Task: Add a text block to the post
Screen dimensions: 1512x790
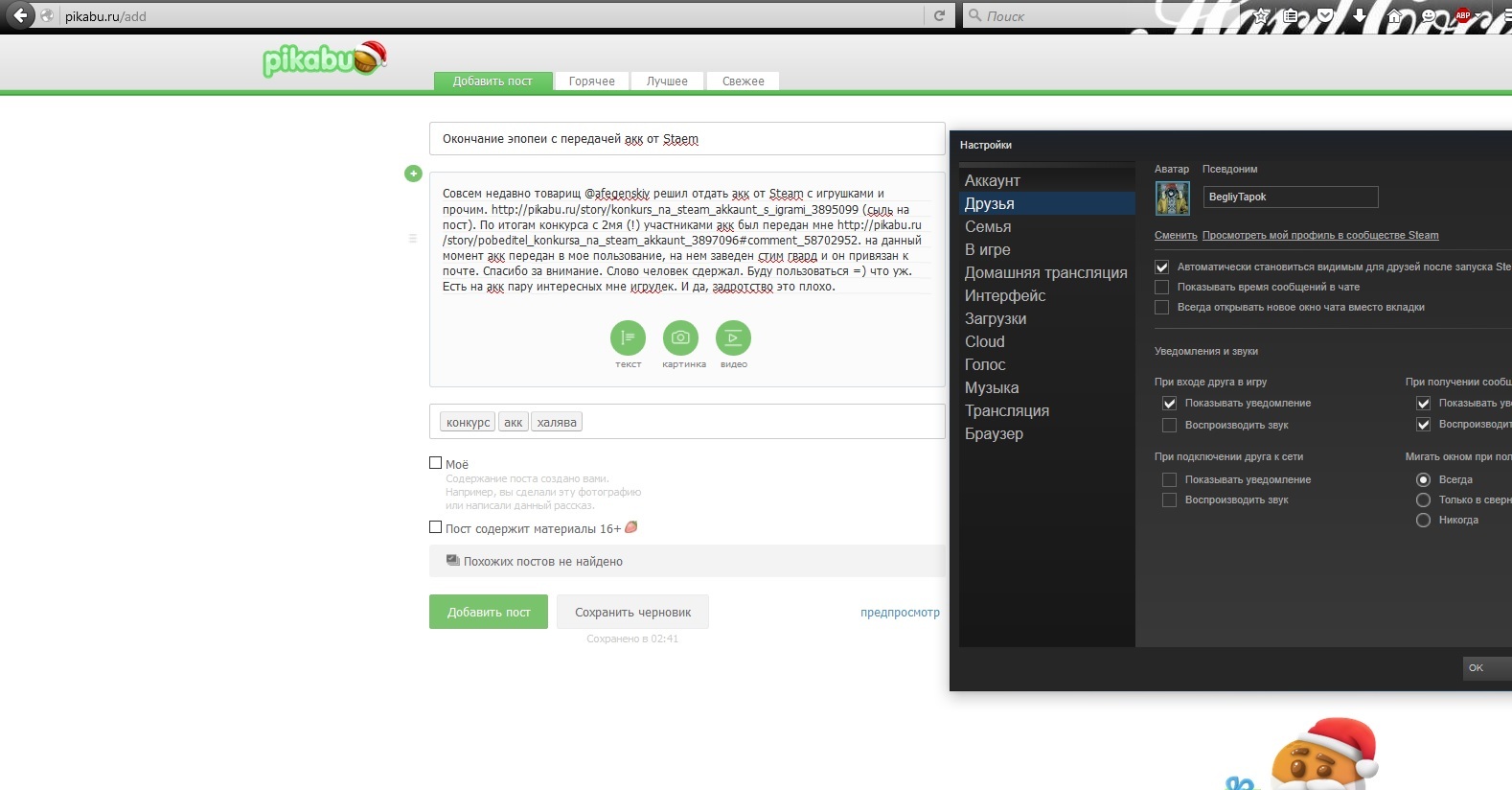Action: point(628,337)
